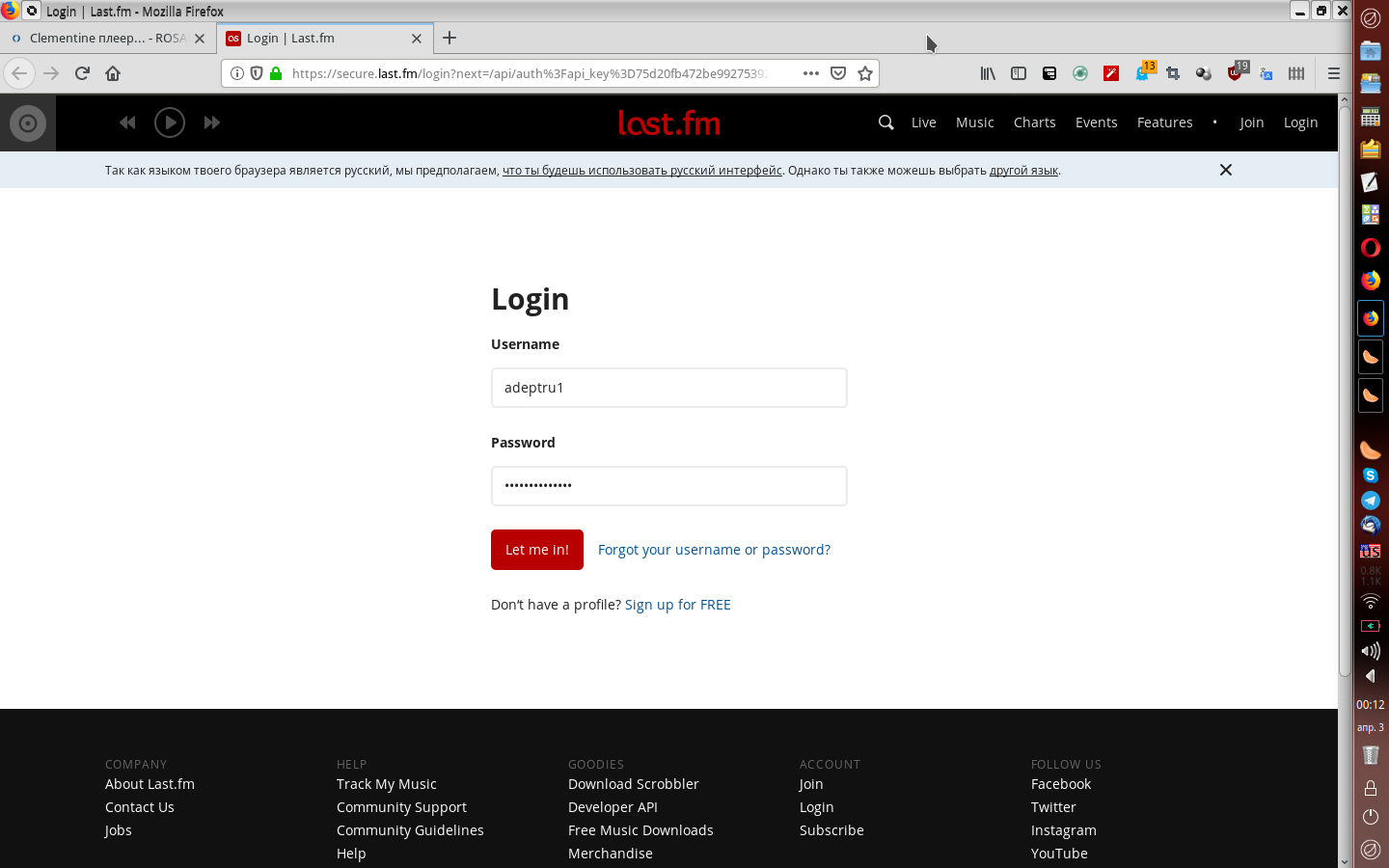The width and height of the screenshot is (1389, 868).
Task: Click the red magic wand extension icon
Action: 1111,73
